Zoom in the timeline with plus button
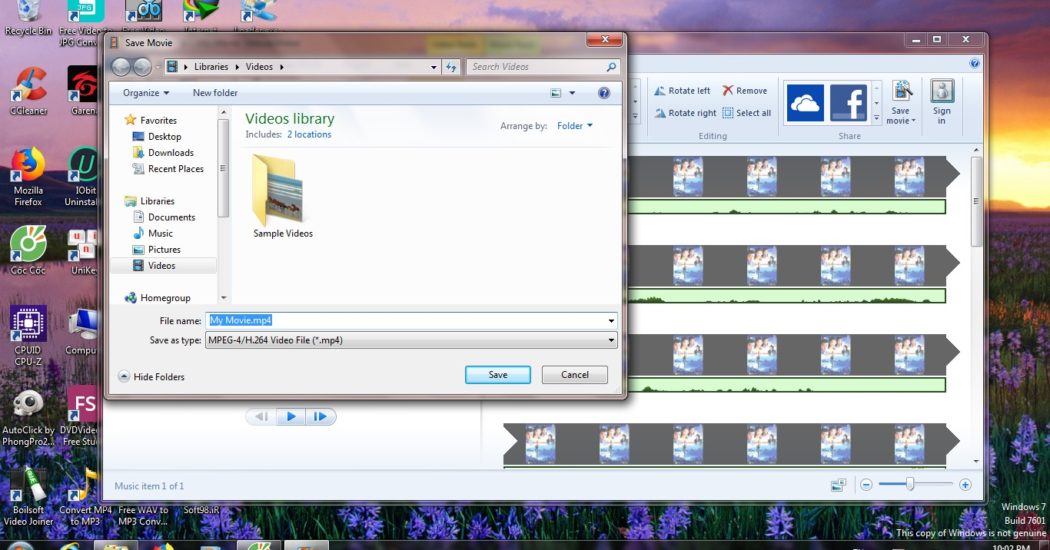This screenshot has height=550, width=1050. pyautogui.click(x=965, y=484)
